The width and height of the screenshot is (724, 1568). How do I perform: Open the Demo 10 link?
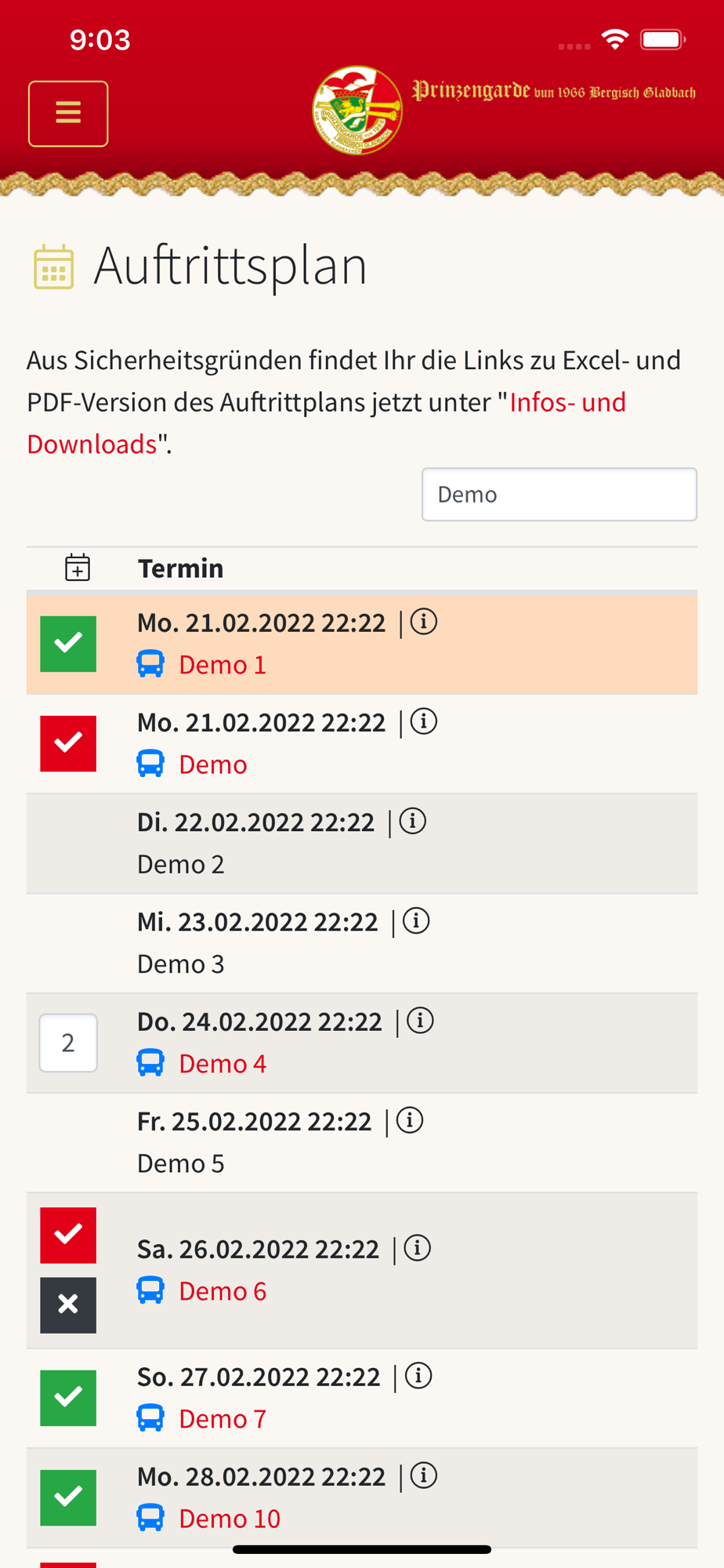click(230, 1519)
